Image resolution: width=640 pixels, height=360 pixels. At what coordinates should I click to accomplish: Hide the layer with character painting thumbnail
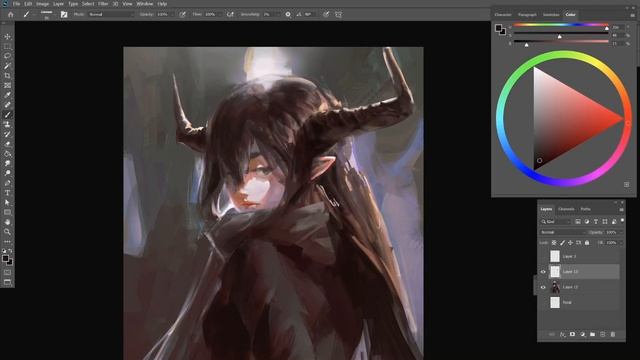[543, 287]
